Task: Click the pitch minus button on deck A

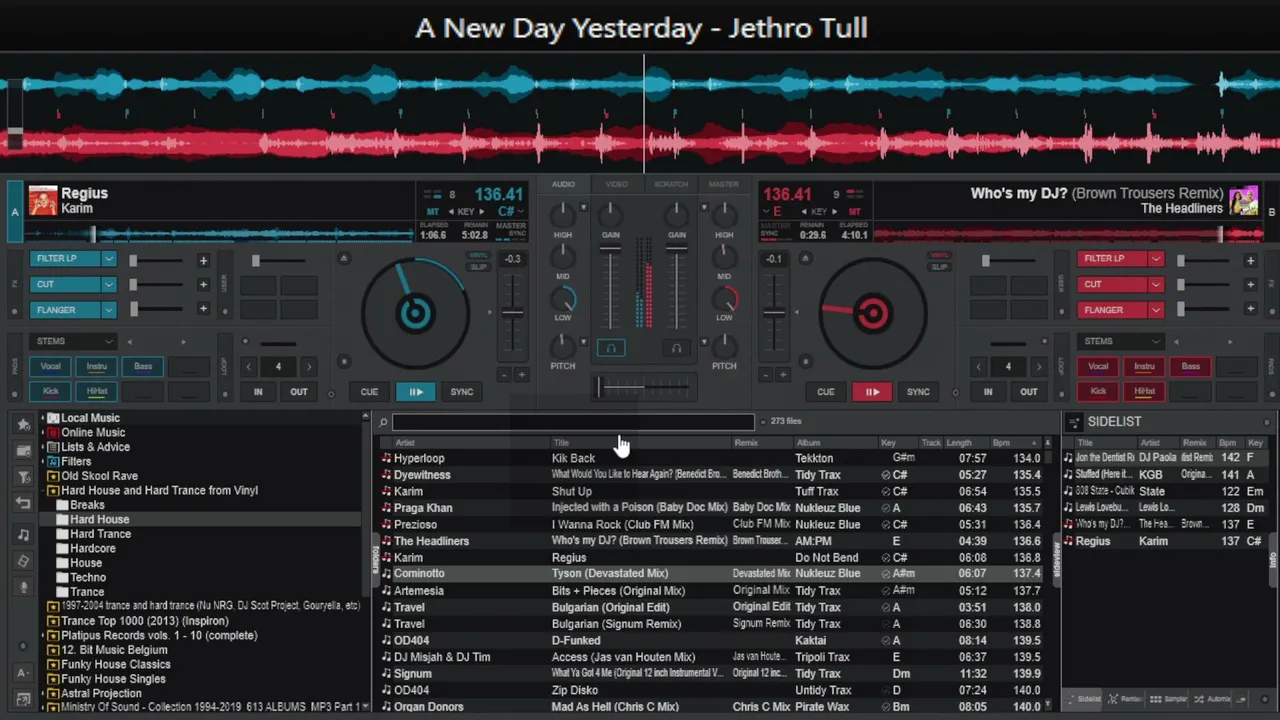Action: 503,375
